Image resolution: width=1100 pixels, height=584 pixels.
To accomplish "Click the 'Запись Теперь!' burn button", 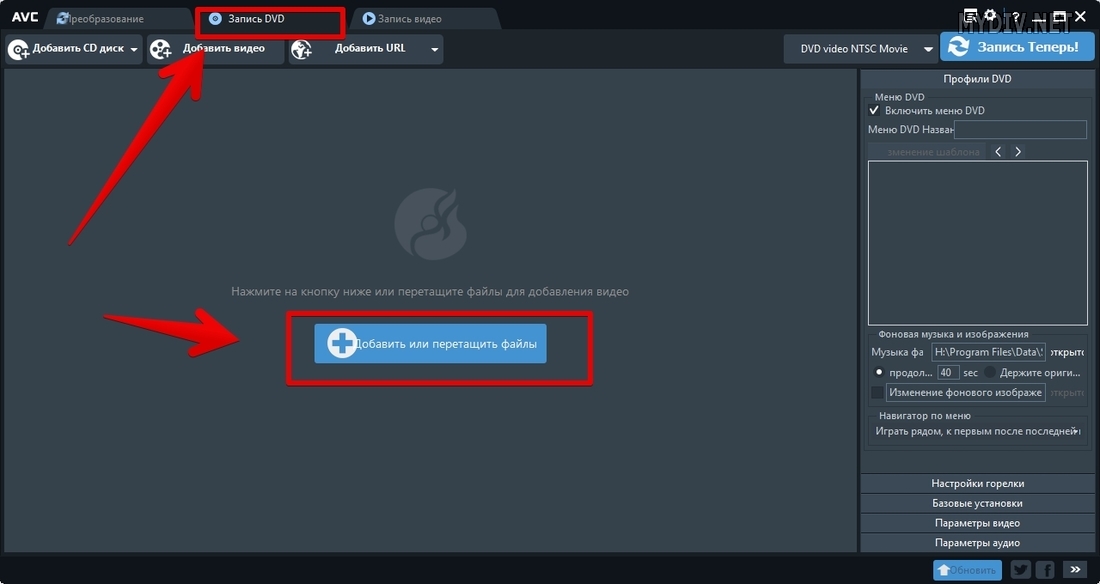I will click(1016, 47).
